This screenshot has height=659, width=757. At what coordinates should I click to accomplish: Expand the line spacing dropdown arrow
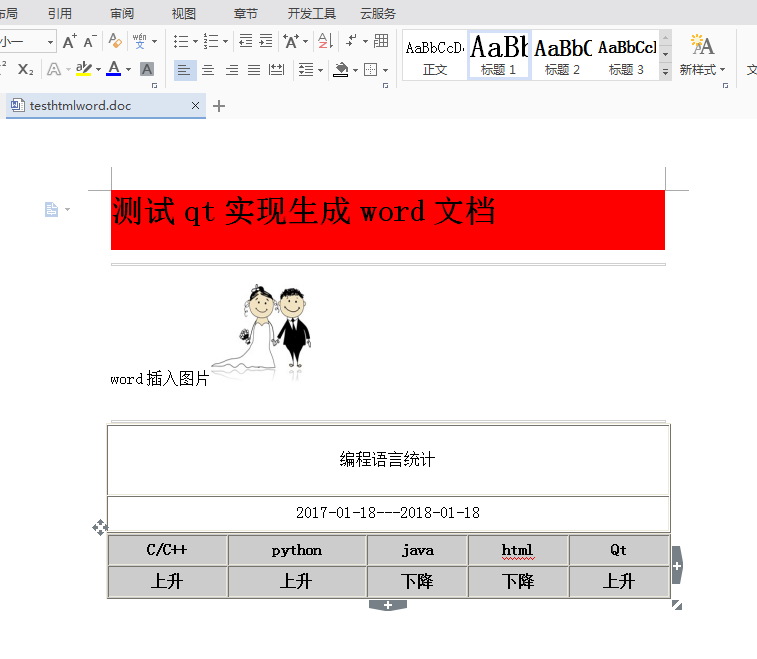[321, 70]
